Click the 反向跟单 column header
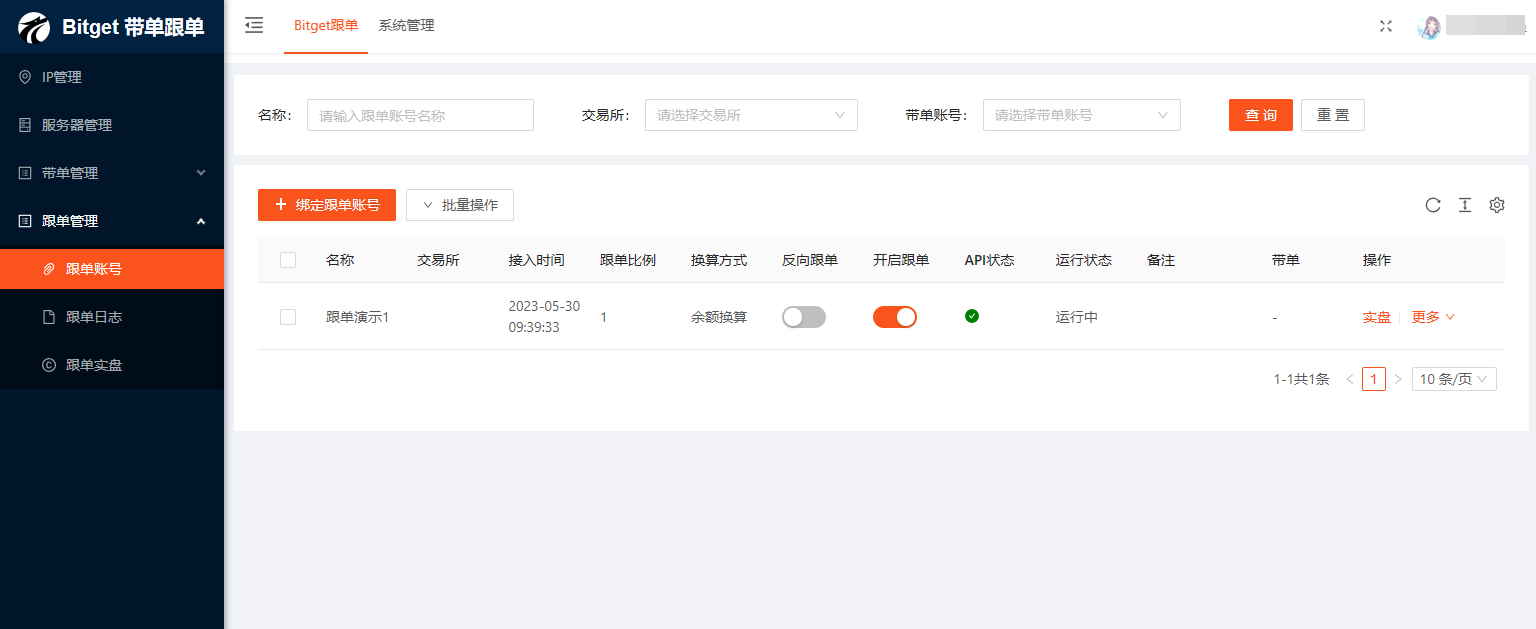 tap(810, 260)
